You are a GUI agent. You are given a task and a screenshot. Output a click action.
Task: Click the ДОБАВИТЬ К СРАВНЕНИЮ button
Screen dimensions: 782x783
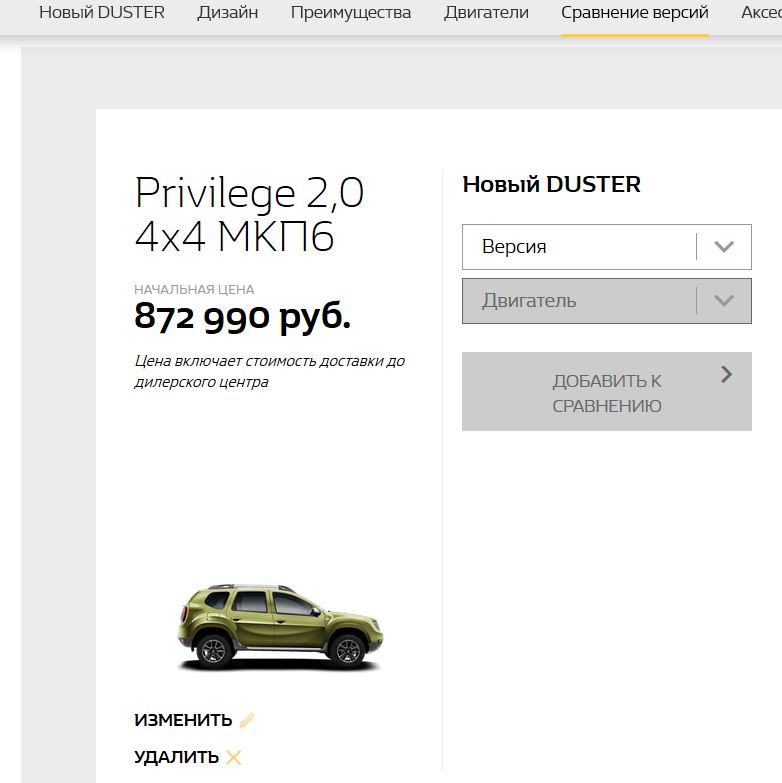click(607, 392)
